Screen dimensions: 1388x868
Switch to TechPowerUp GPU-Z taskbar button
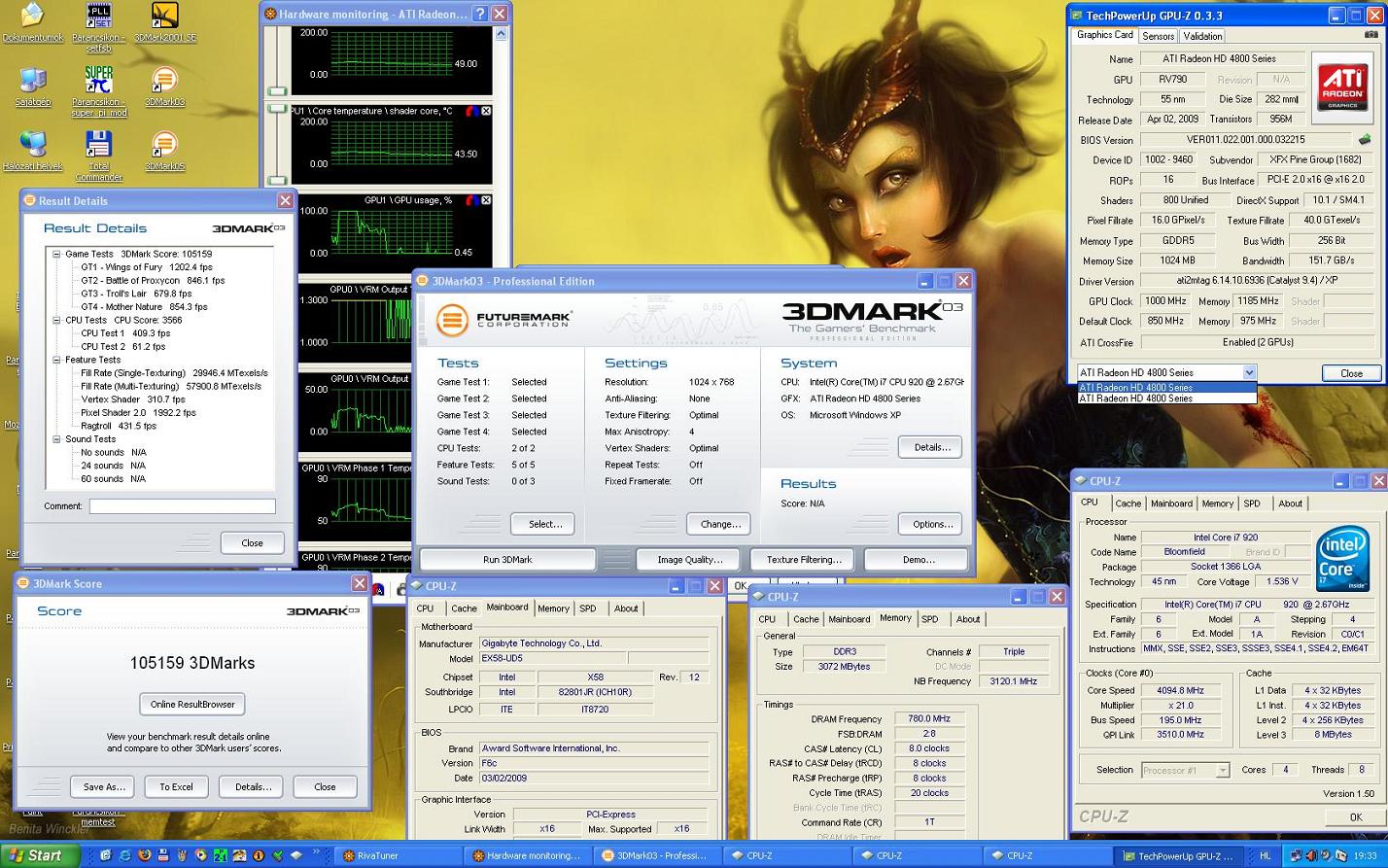1178,856
